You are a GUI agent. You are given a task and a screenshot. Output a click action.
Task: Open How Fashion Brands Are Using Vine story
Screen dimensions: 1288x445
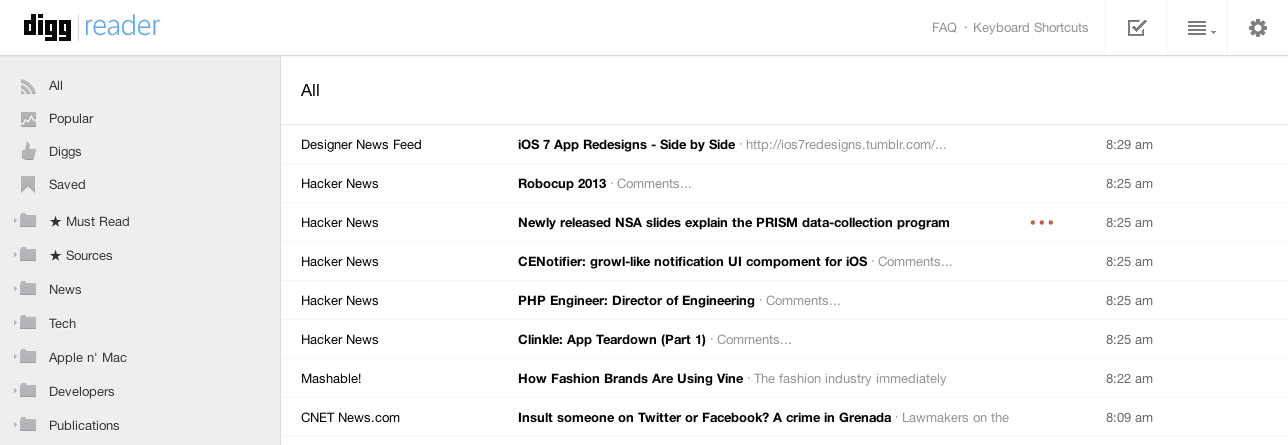pyautogui.click(x=630, y=379)
